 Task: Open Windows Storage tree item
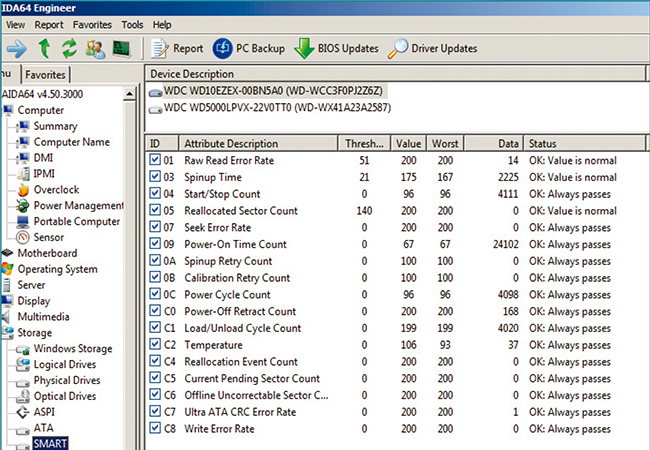click(73, 349)
